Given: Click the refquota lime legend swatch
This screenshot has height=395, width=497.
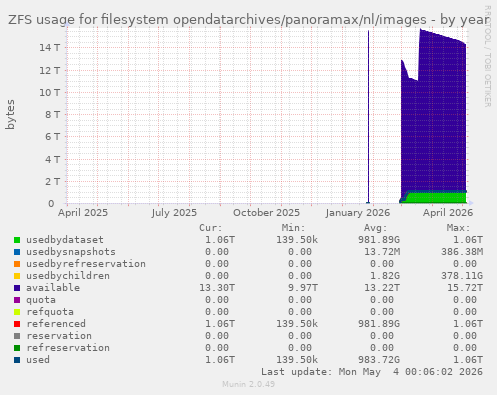Looking at the screenshot, I should (x=17, y=312).
